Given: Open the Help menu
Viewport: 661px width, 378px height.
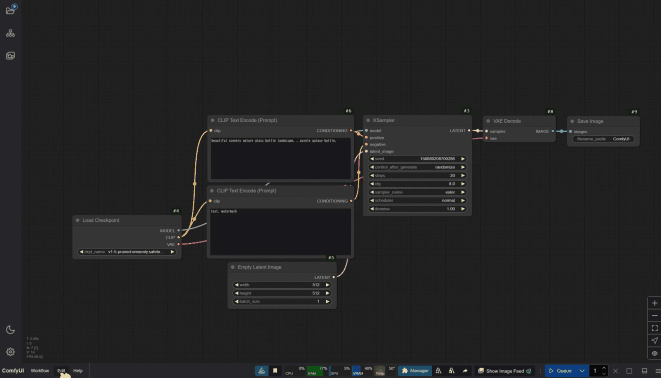Looking at the screenshot, I should coord(78,371).
